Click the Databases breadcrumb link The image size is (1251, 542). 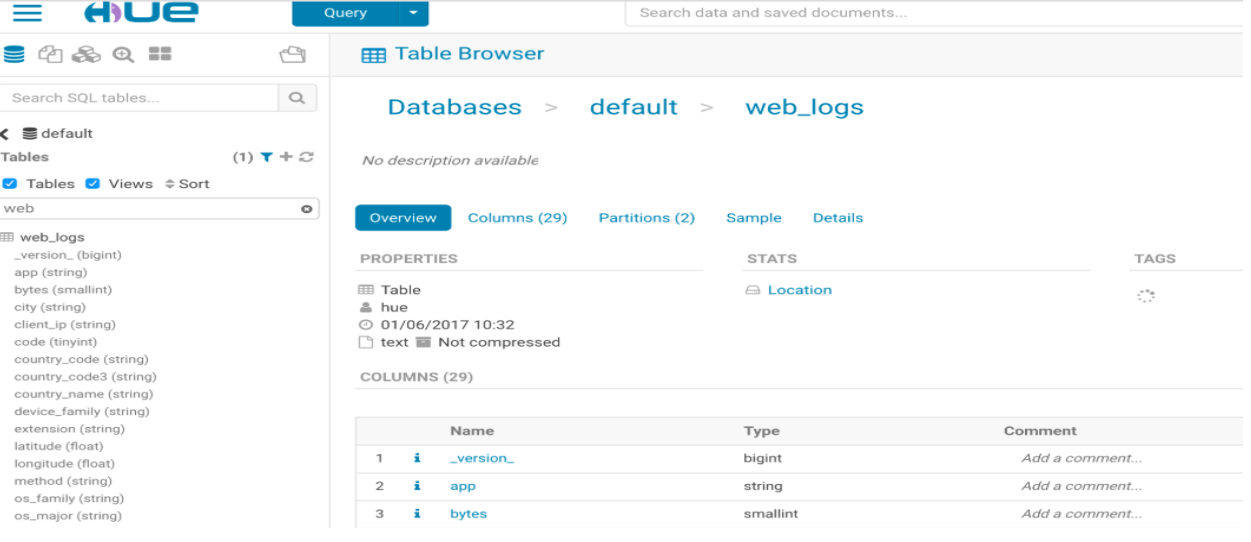click(x=455, y=107)
